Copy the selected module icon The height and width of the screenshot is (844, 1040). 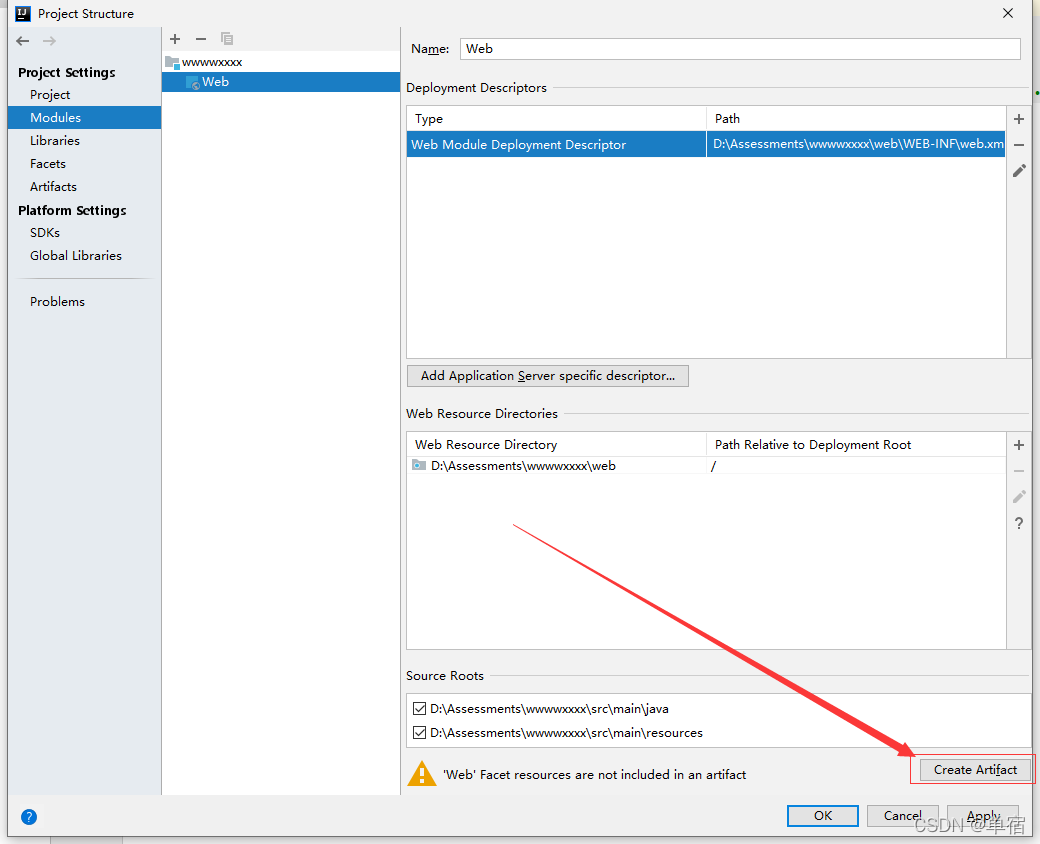pos(227,39)
